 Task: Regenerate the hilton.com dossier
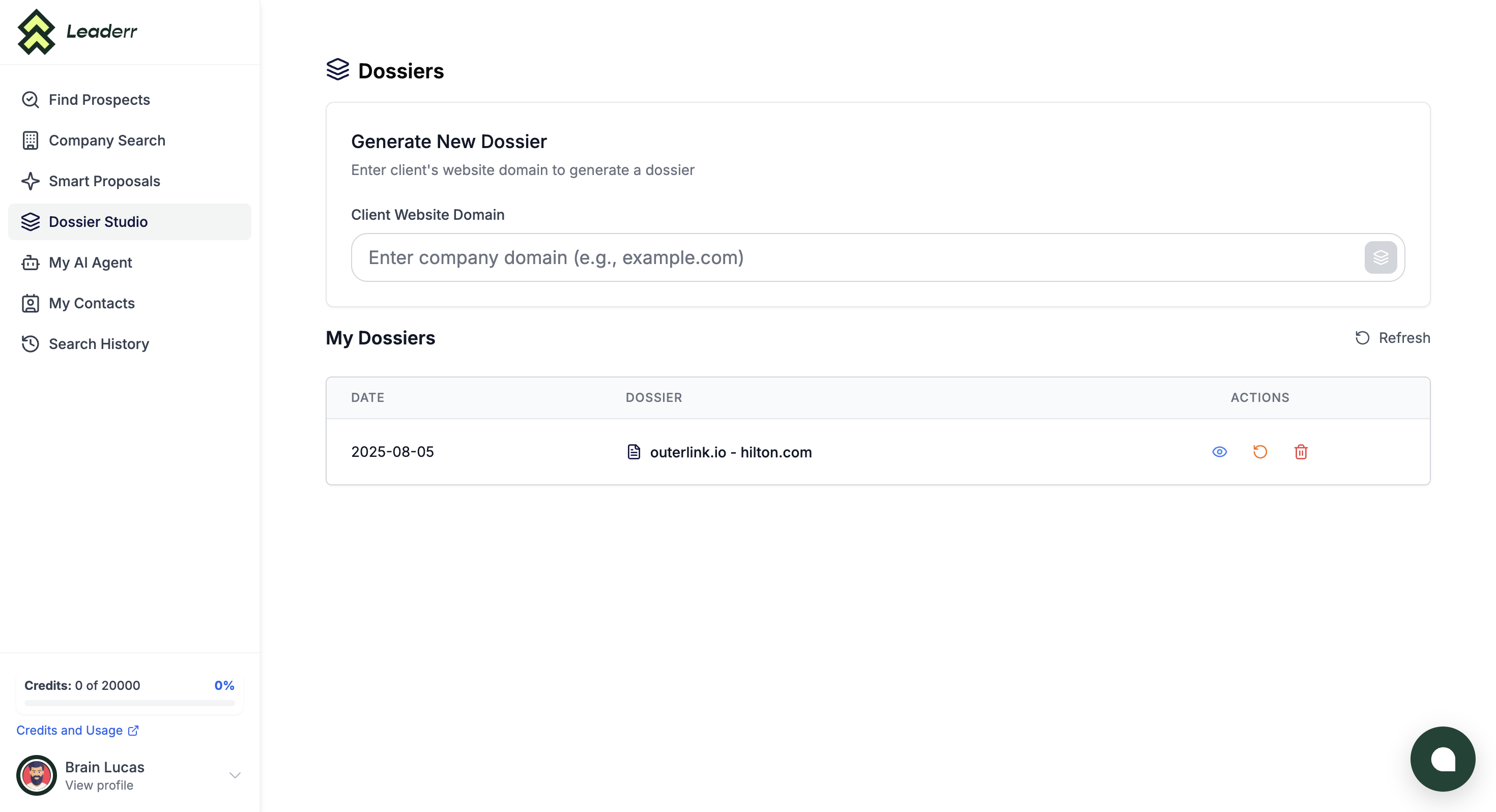[1260, 451]
